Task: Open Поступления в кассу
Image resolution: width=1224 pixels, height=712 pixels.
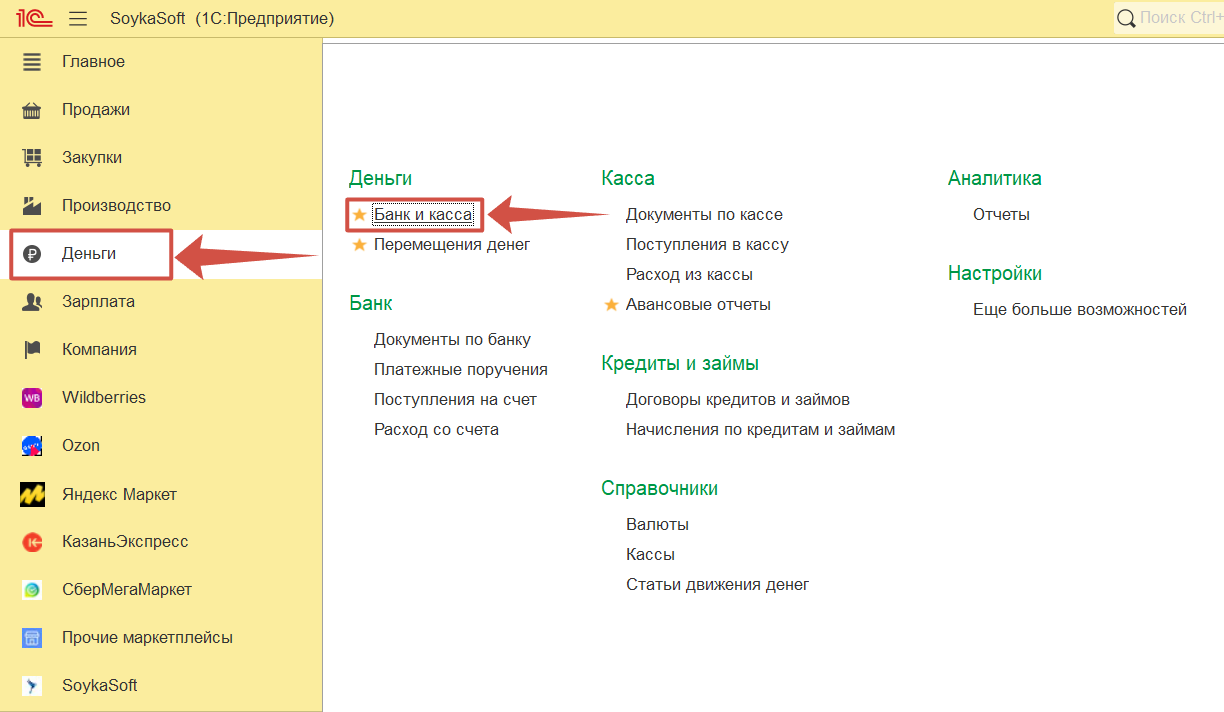Action: click(707, 244)
